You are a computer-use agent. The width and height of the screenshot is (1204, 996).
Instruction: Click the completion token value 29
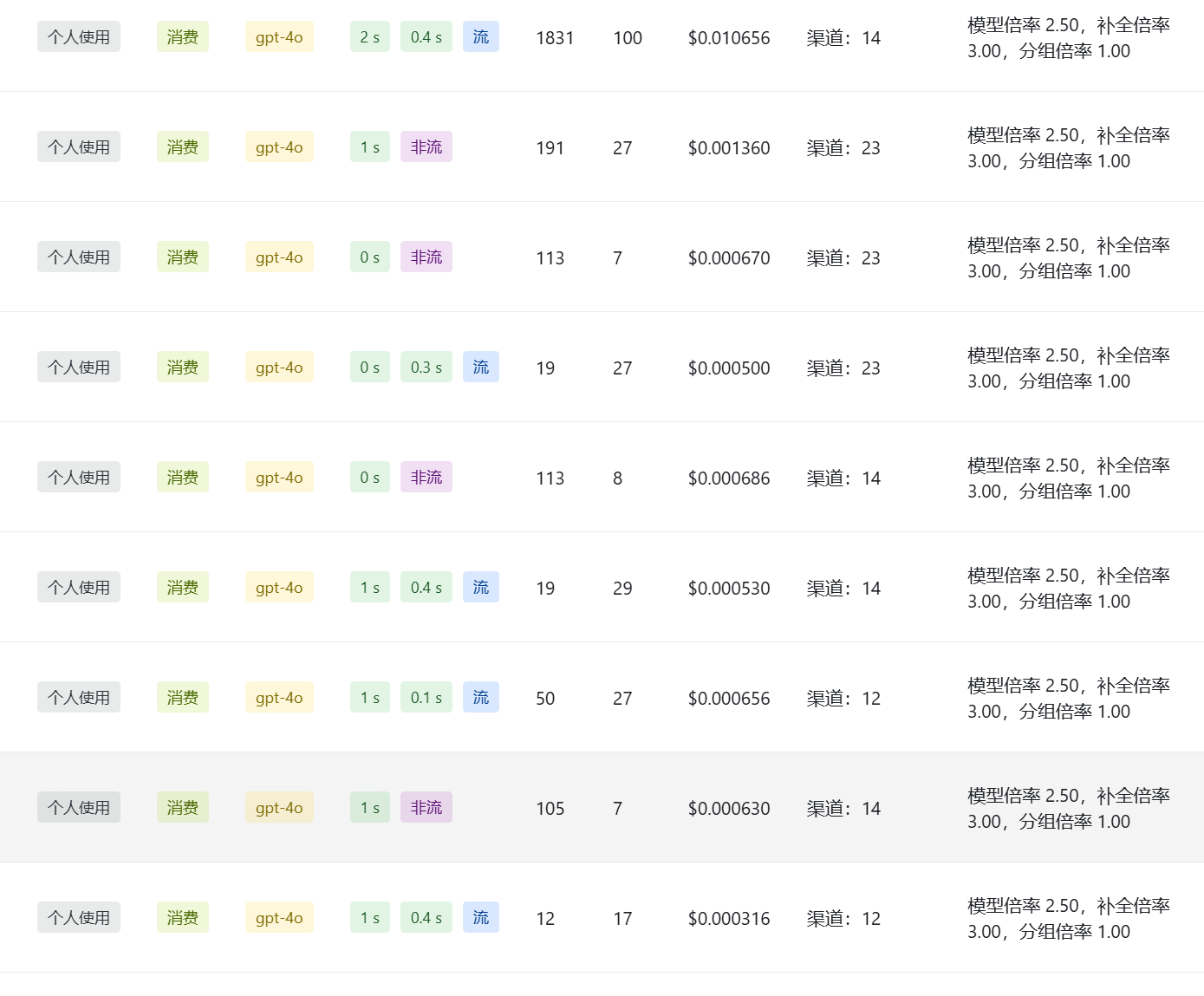tap(622, 589)
